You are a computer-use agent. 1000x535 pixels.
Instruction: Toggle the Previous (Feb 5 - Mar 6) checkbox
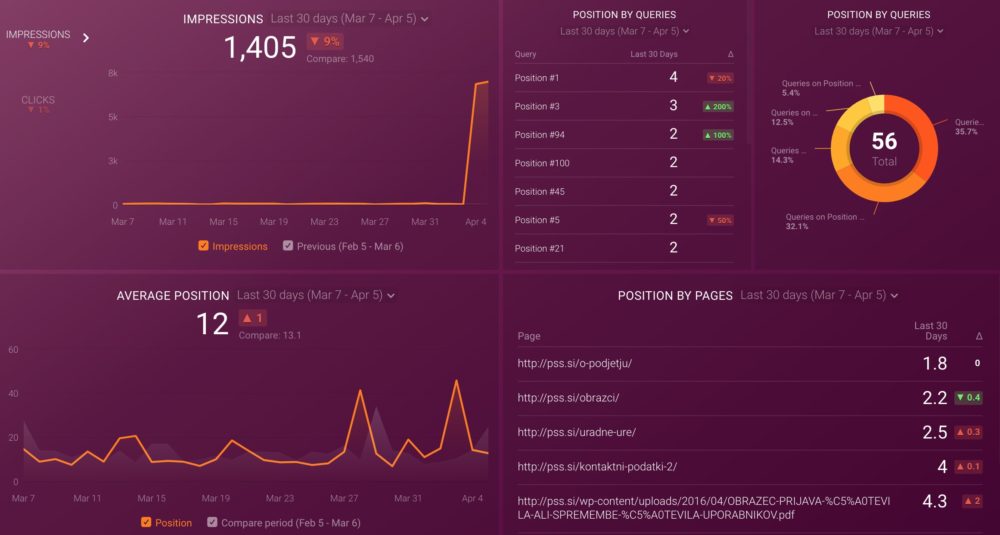pos(288,246)
